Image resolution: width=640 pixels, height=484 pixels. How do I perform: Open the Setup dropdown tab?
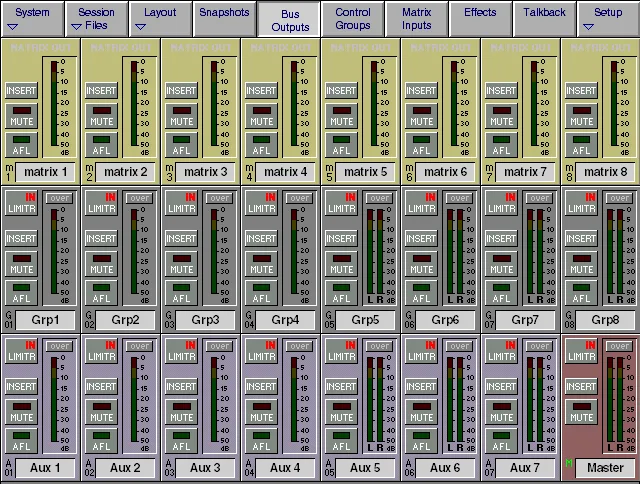(x=609, y=19)
